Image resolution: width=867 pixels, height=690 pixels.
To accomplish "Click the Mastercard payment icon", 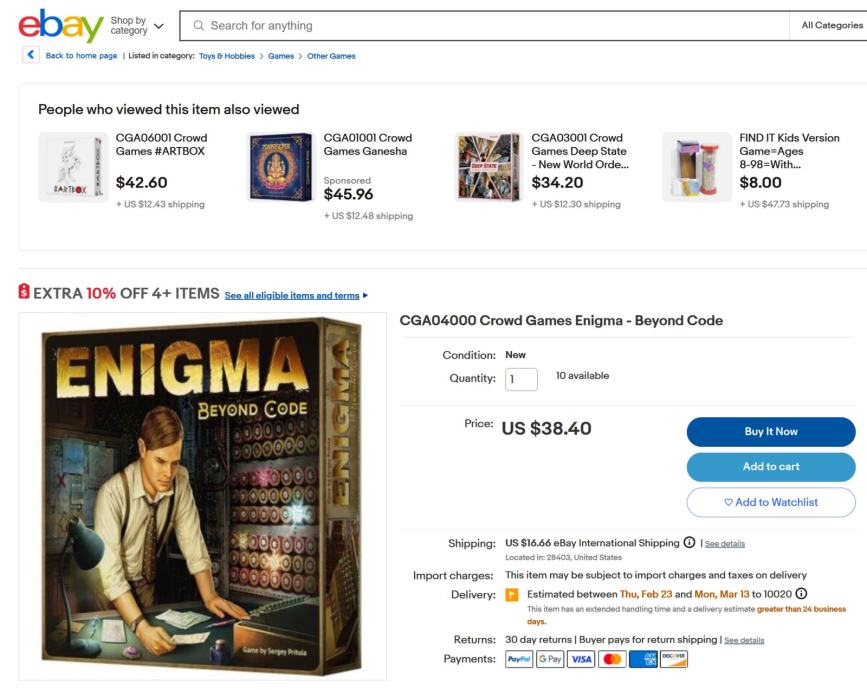I will click(613, 660).
